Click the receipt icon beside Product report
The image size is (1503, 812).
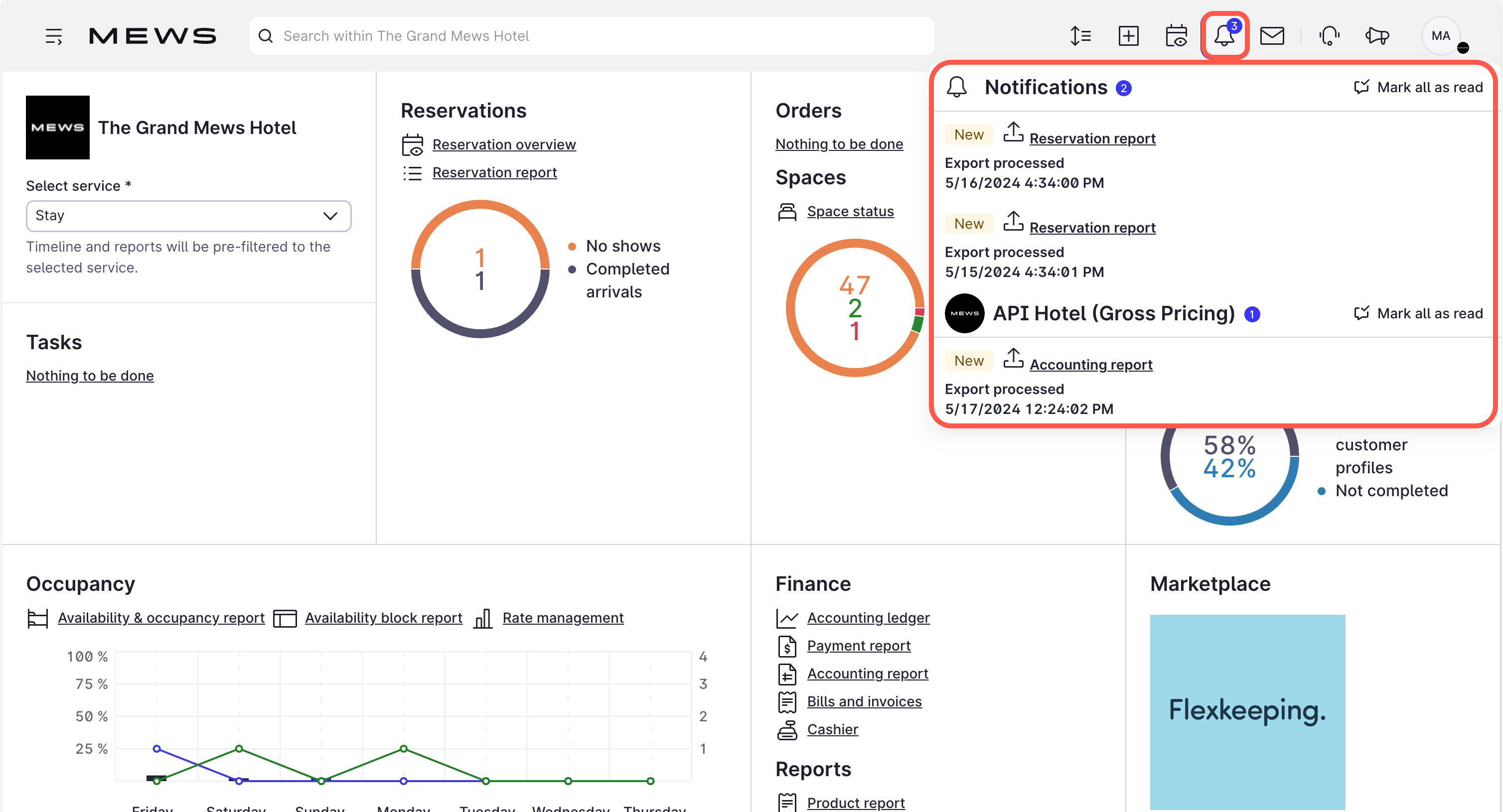tap(787, 803)
